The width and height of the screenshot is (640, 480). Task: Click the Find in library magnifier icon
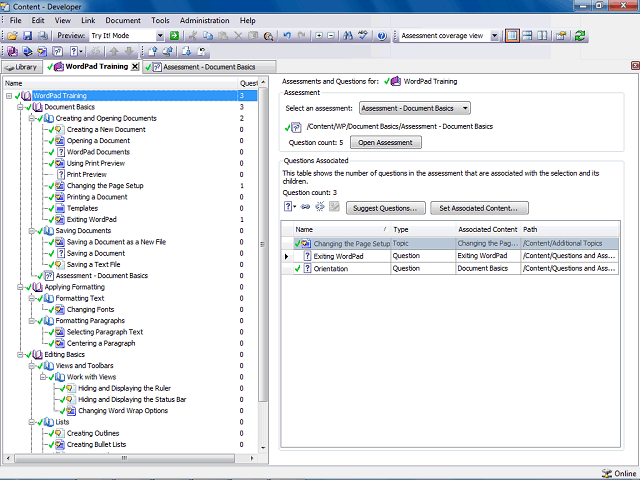pos(268,36)
